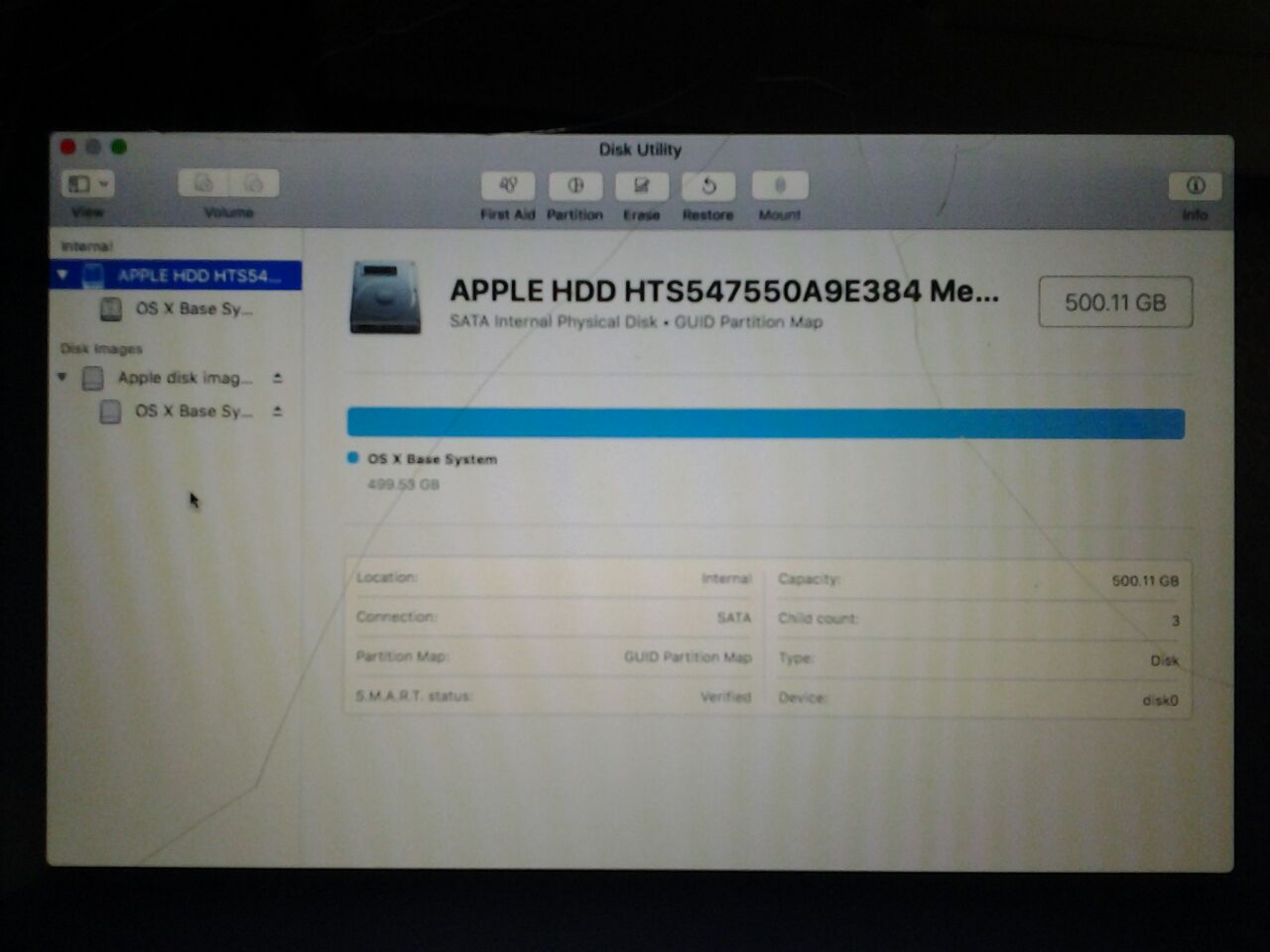This screenshot has width=1270, height=952.
Task: Click the remove Volume toolbar button
Action: click(254, 183)
